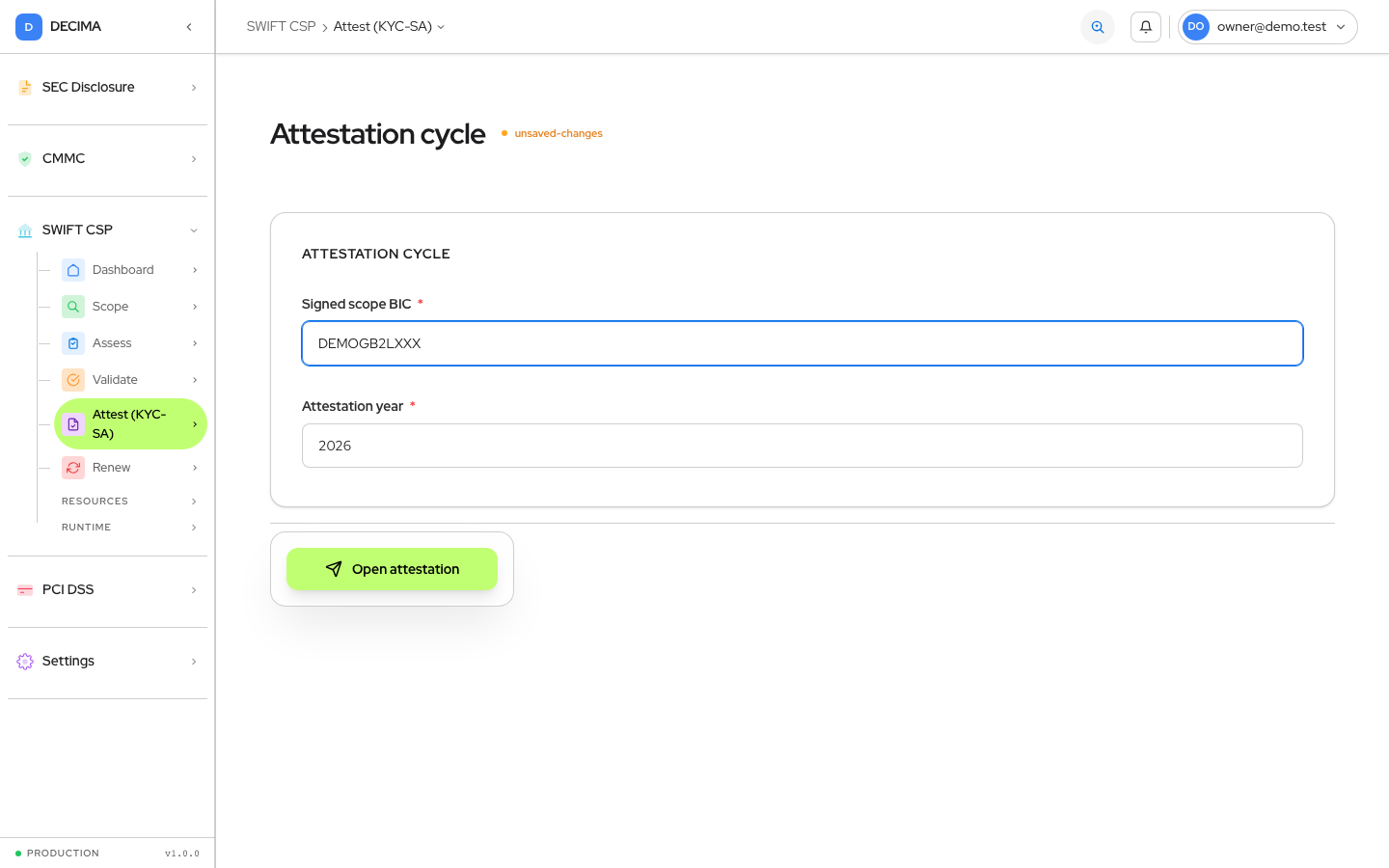Click the SEC Disclosure document icon
Screen dimensions: 1389x868
point(25,88)
